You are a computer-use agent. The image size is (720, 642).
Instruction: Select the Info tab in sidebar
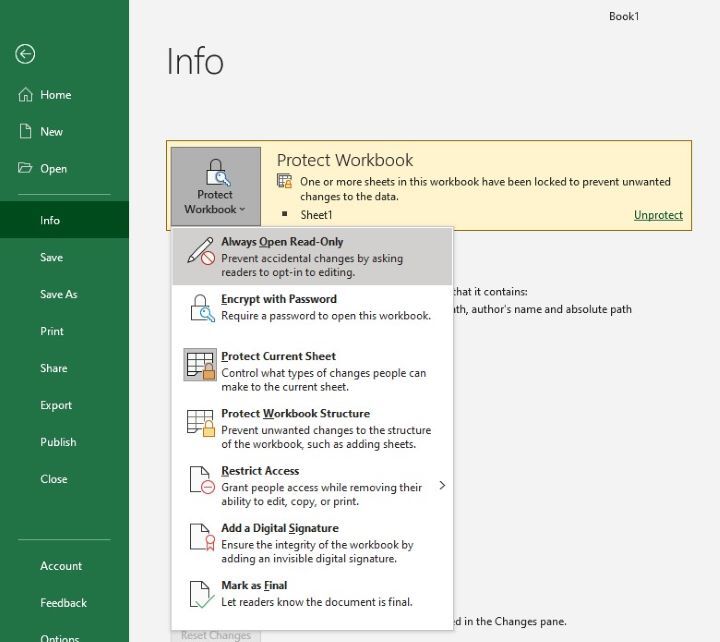64,220
